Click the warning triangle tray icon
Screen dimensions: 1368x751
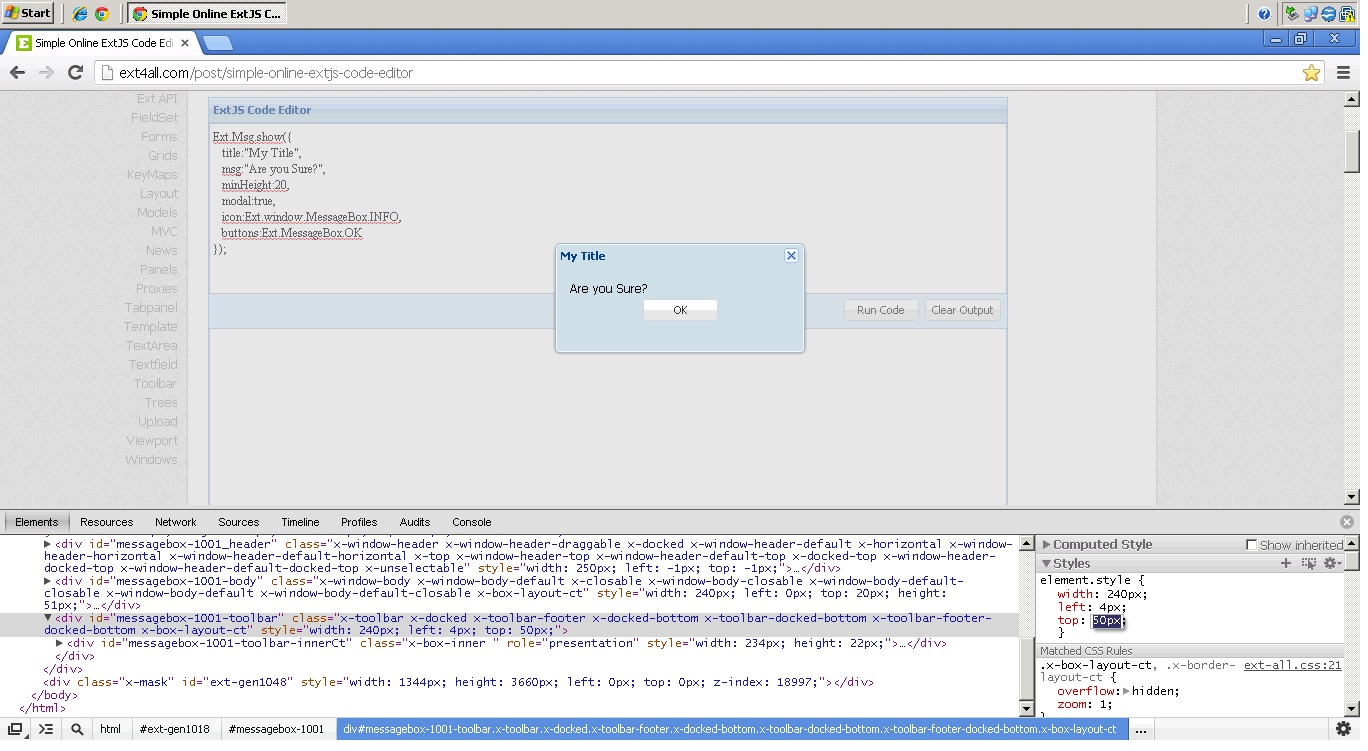(1346, 14)
